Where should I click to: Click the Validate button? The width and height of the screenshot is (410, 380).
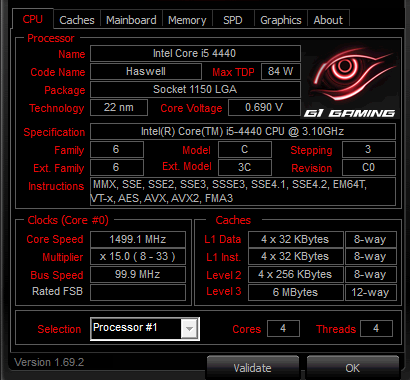252,368
